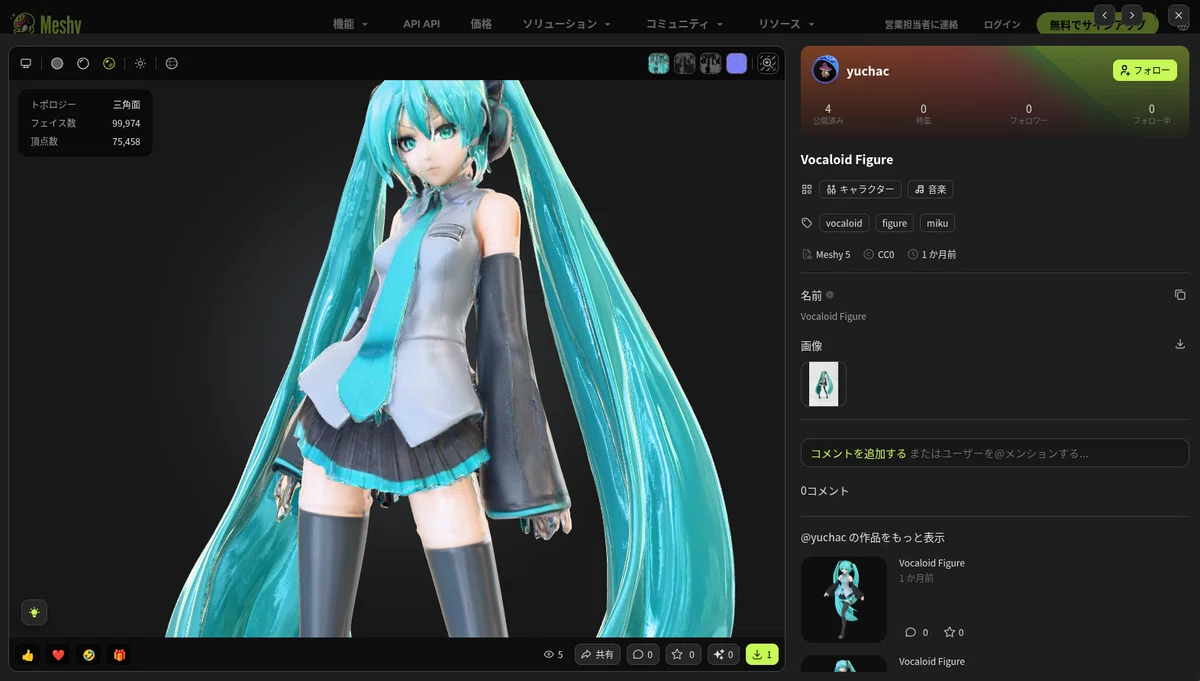Expand the コミュニティ dropdown
This screenshot has width=1200, height=681.
(x=685, y=24)
